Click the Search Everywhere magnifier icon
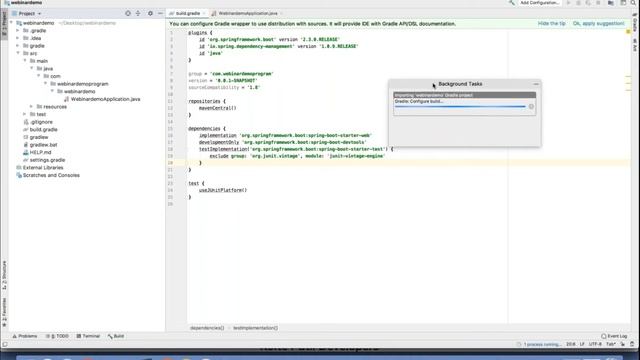Image resolution: width=640 pixels, height=360 pixels. pos(633,3)
